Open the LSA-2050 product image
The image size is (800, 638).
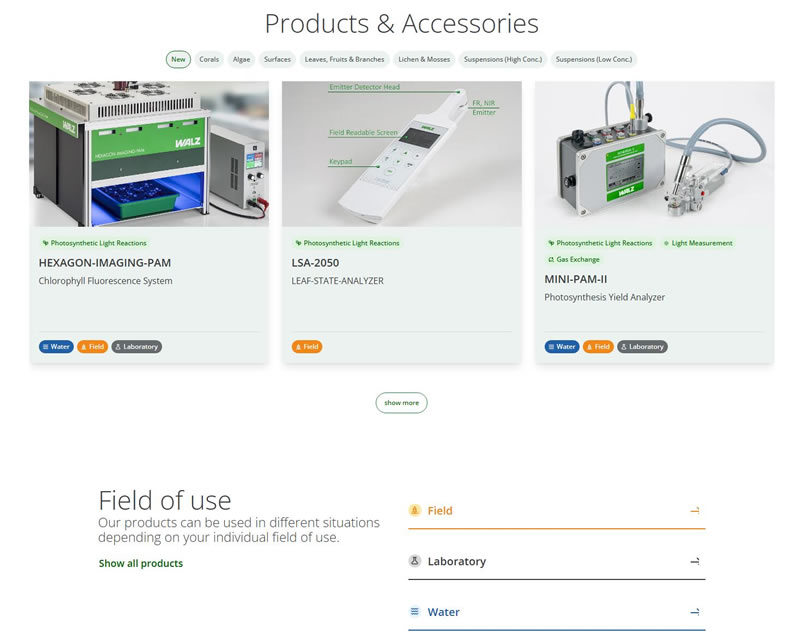(402, 154)
